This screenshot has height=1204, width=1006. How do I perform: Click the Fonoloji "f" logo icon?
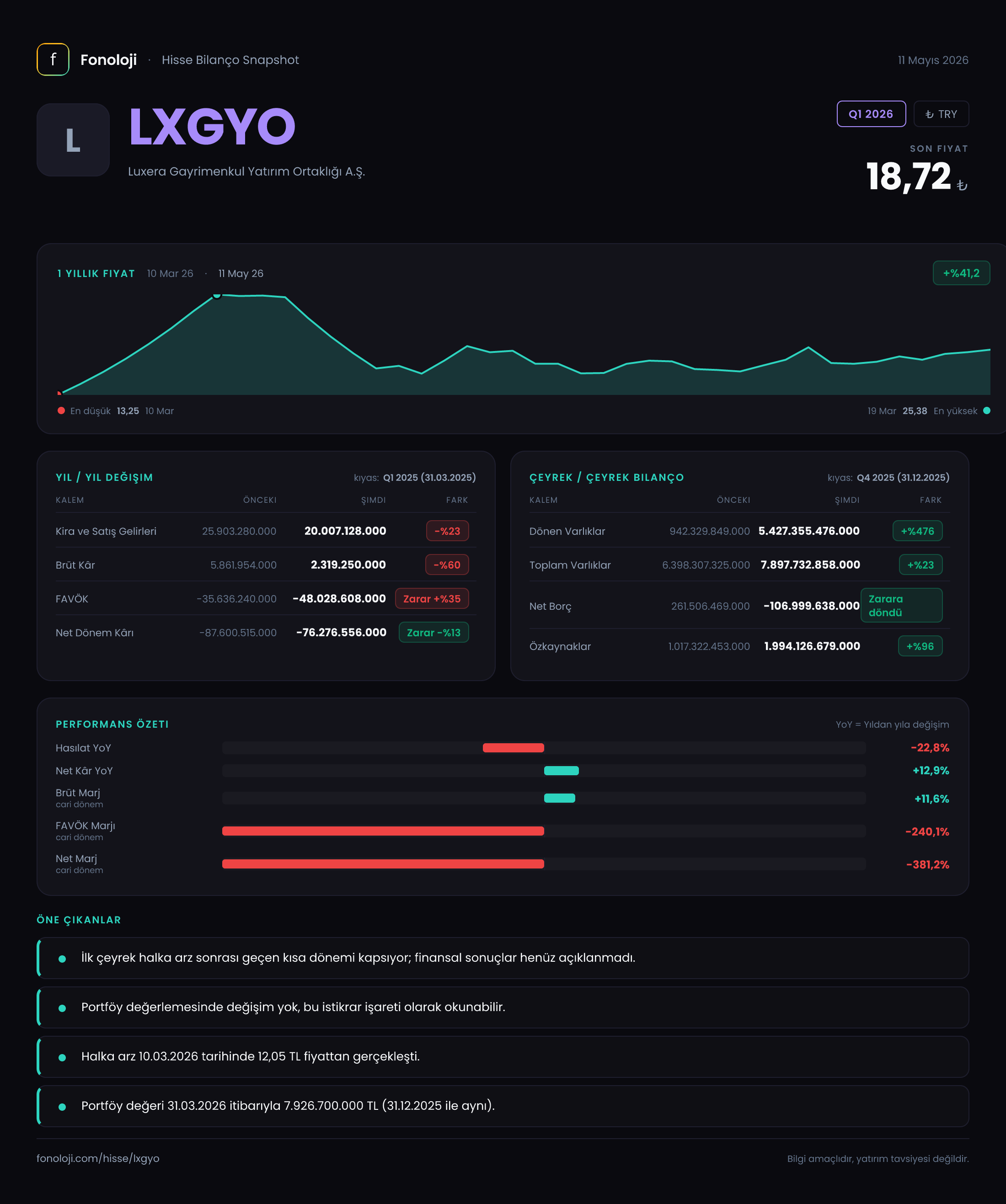53,59
